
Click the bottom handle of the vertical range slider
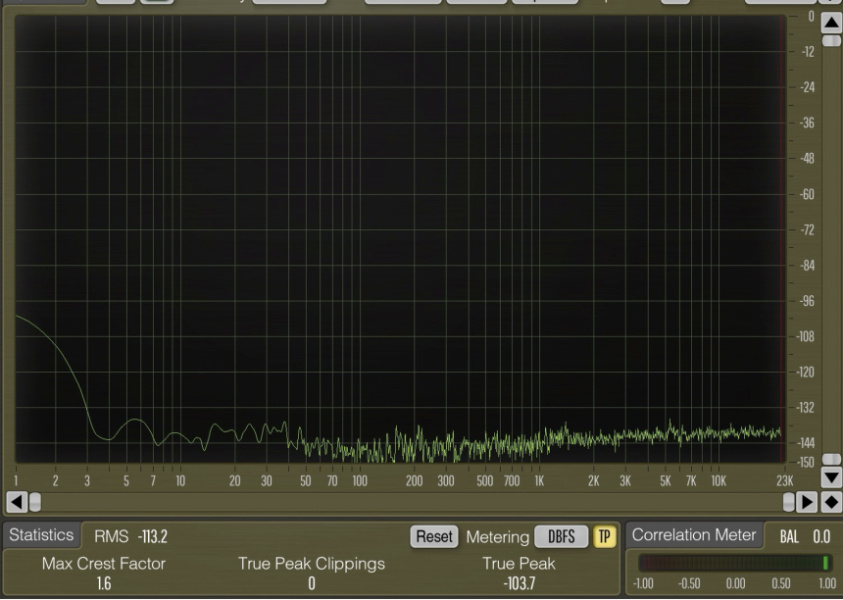(x=831, y=460)
